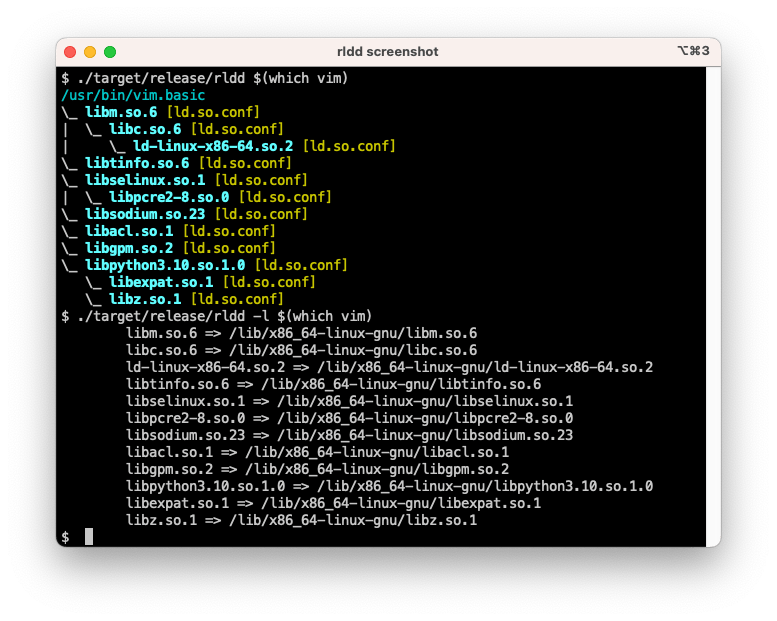The height and width of the screenshot is (621, 777).
Task: Click '[ld.so.conf]' next to libpython3.10.so.1.0
Action: pyautogui.click(x=301, y=265)
